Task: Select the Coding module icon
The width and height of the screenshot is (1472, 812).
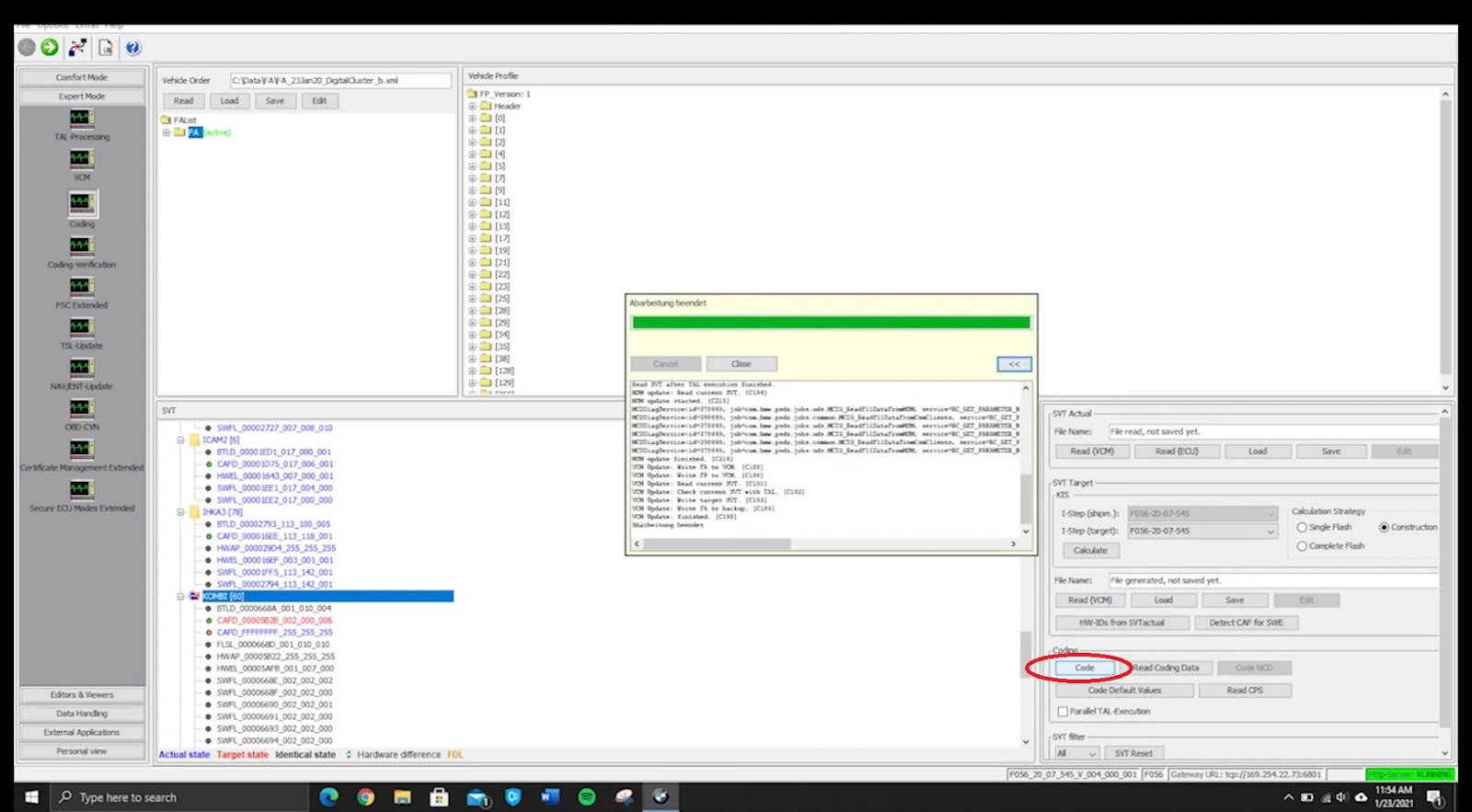Action: 82,203
